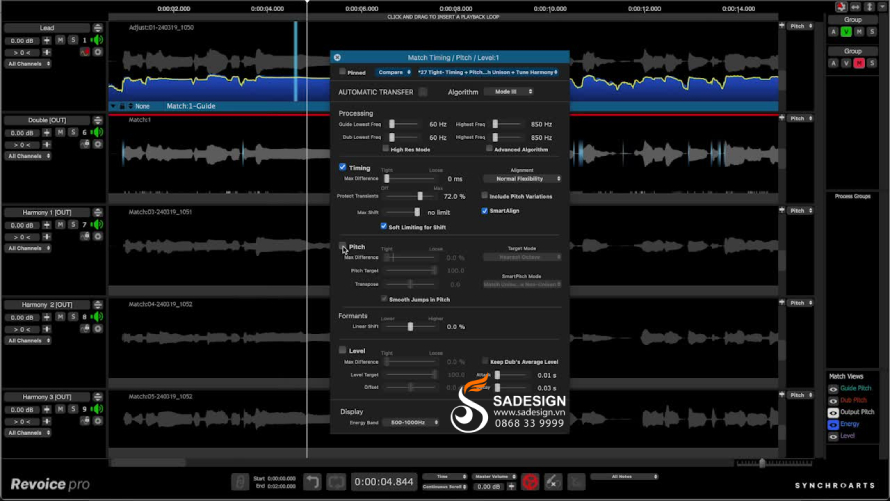Open Harmony 2 [OUT] track settings gear
890x501 pixels.
(98, 329)
